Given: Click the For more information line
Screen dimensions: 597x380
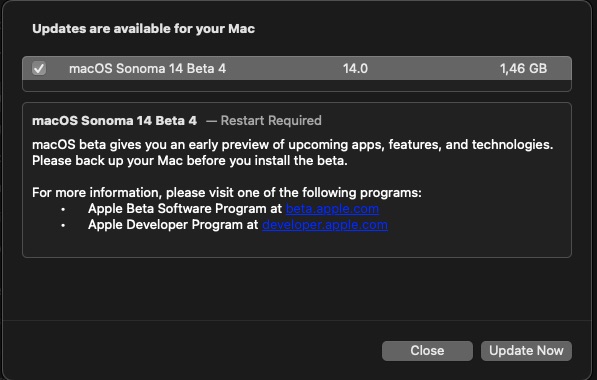Looking at the screenshot, I should click(x=227, y=193).
